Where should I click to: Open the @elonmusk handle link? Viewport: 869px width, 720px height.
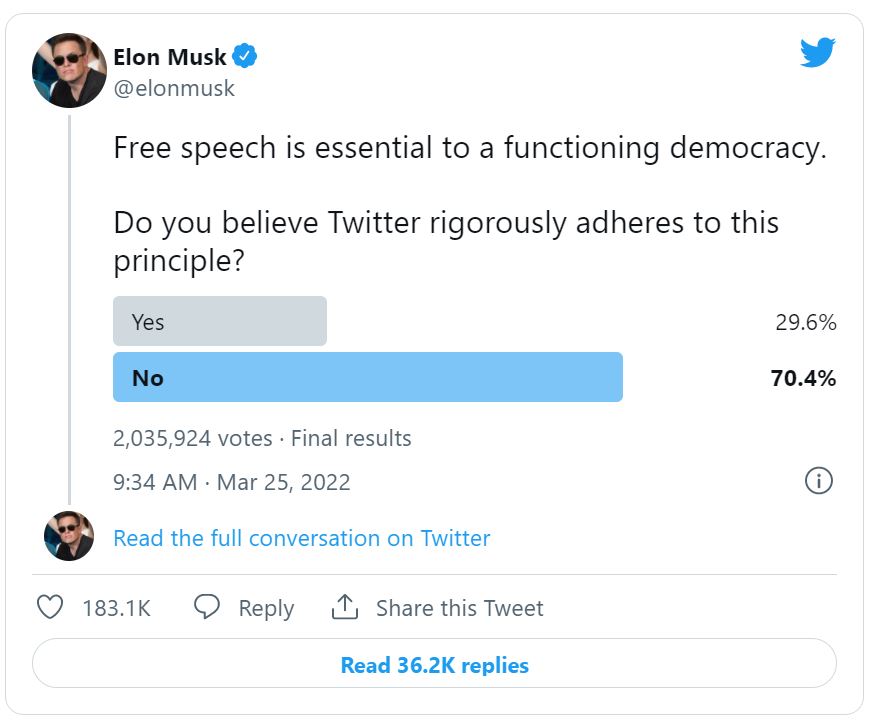(174, 89)
